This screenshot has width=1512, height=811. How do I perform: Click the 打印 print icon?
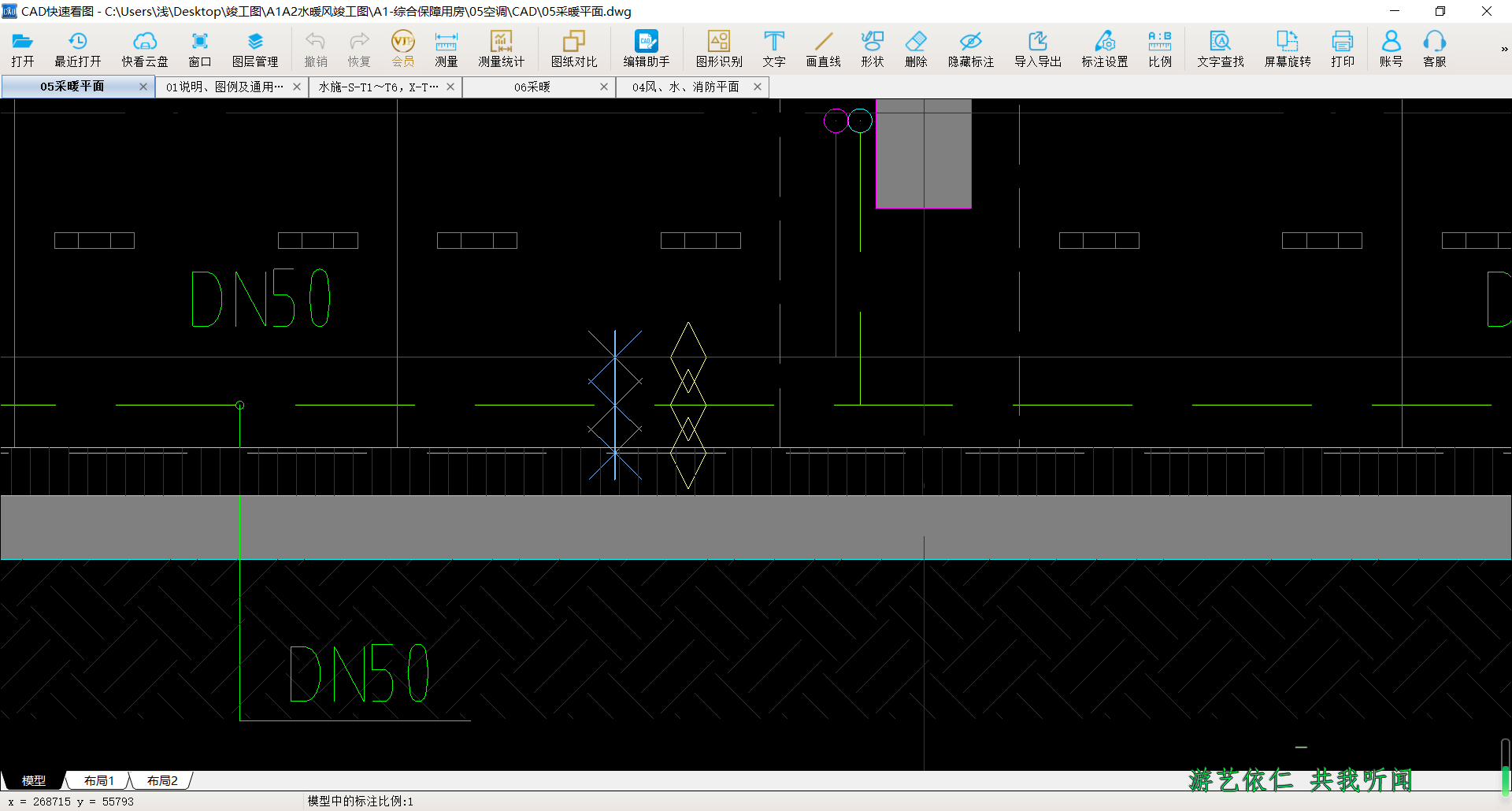pos(1343,49)
